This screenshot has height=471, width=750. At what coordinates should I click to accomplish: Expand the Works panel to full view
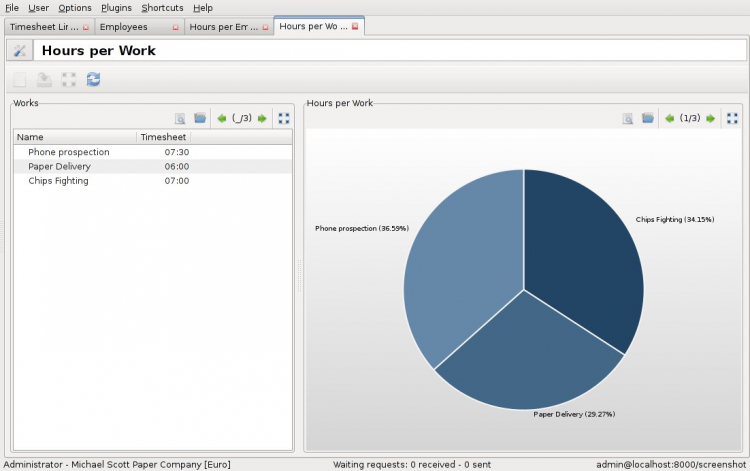click(x=284, y=119)
